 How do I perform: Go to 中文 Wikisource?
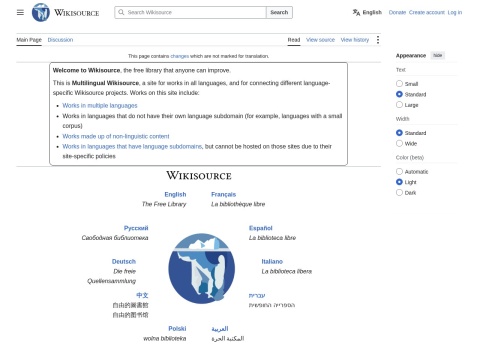click(x=142, y=295)
